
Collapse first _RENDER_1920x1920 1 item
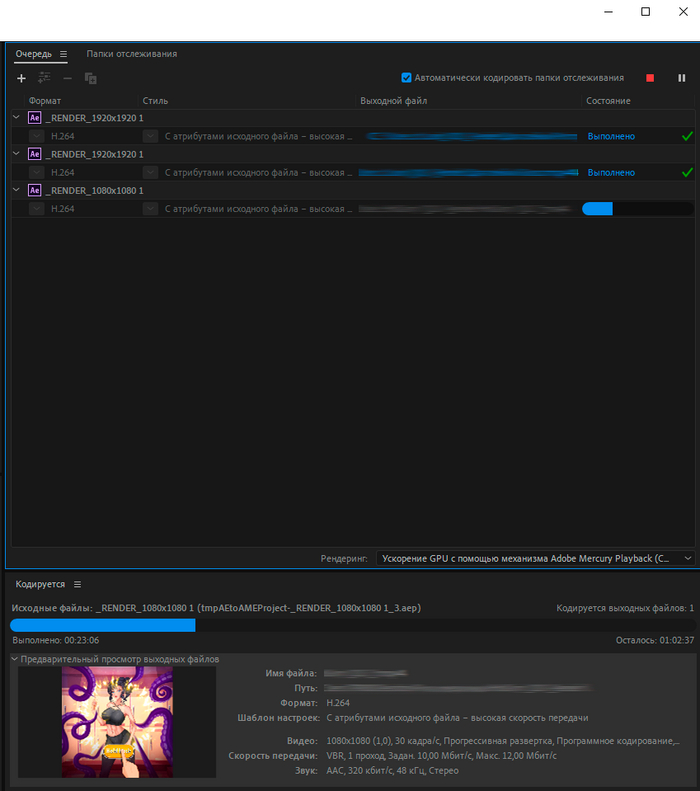tap(16, 118)
